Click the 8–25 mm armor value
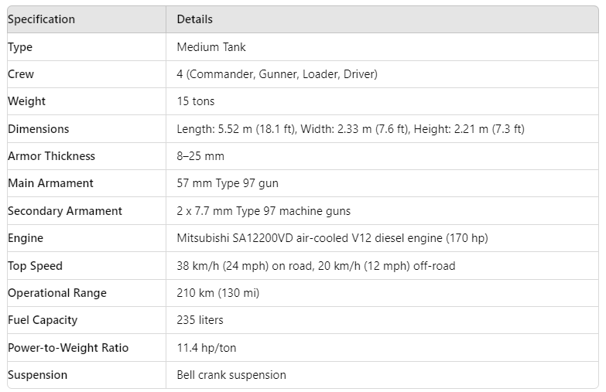 (x=201, y=156)
